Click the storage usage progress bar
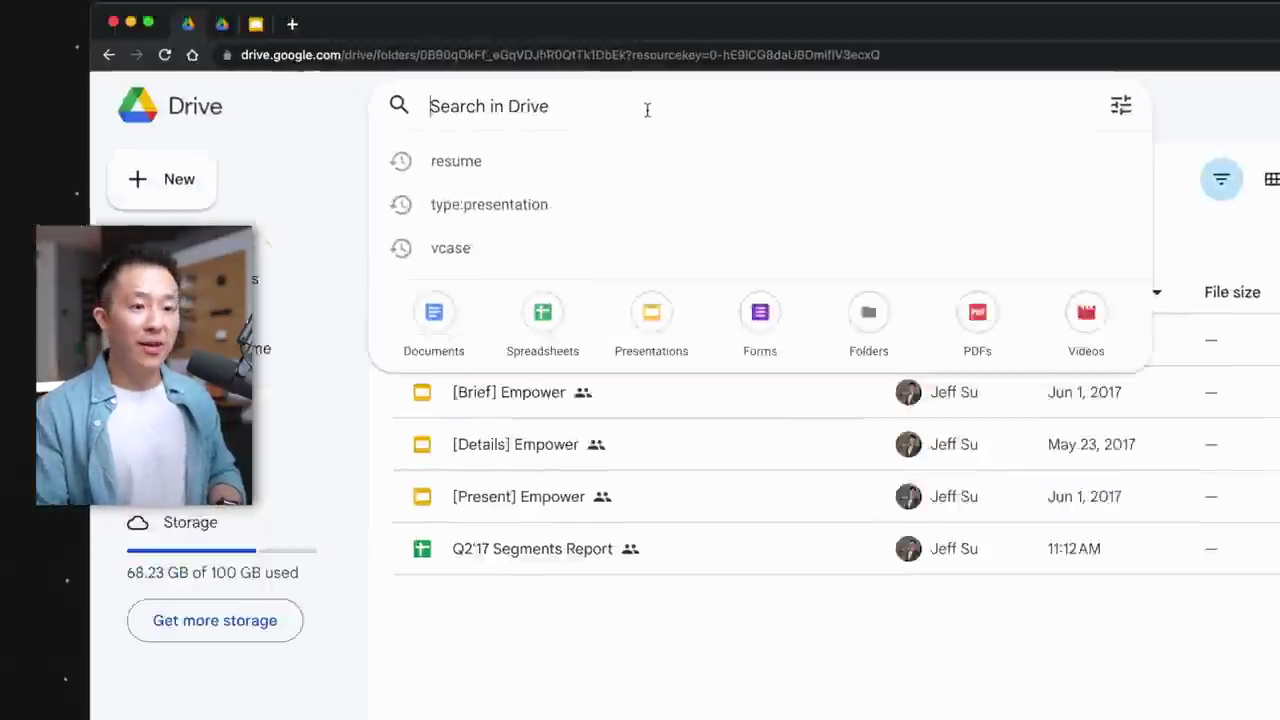 [x=221, y=550]
